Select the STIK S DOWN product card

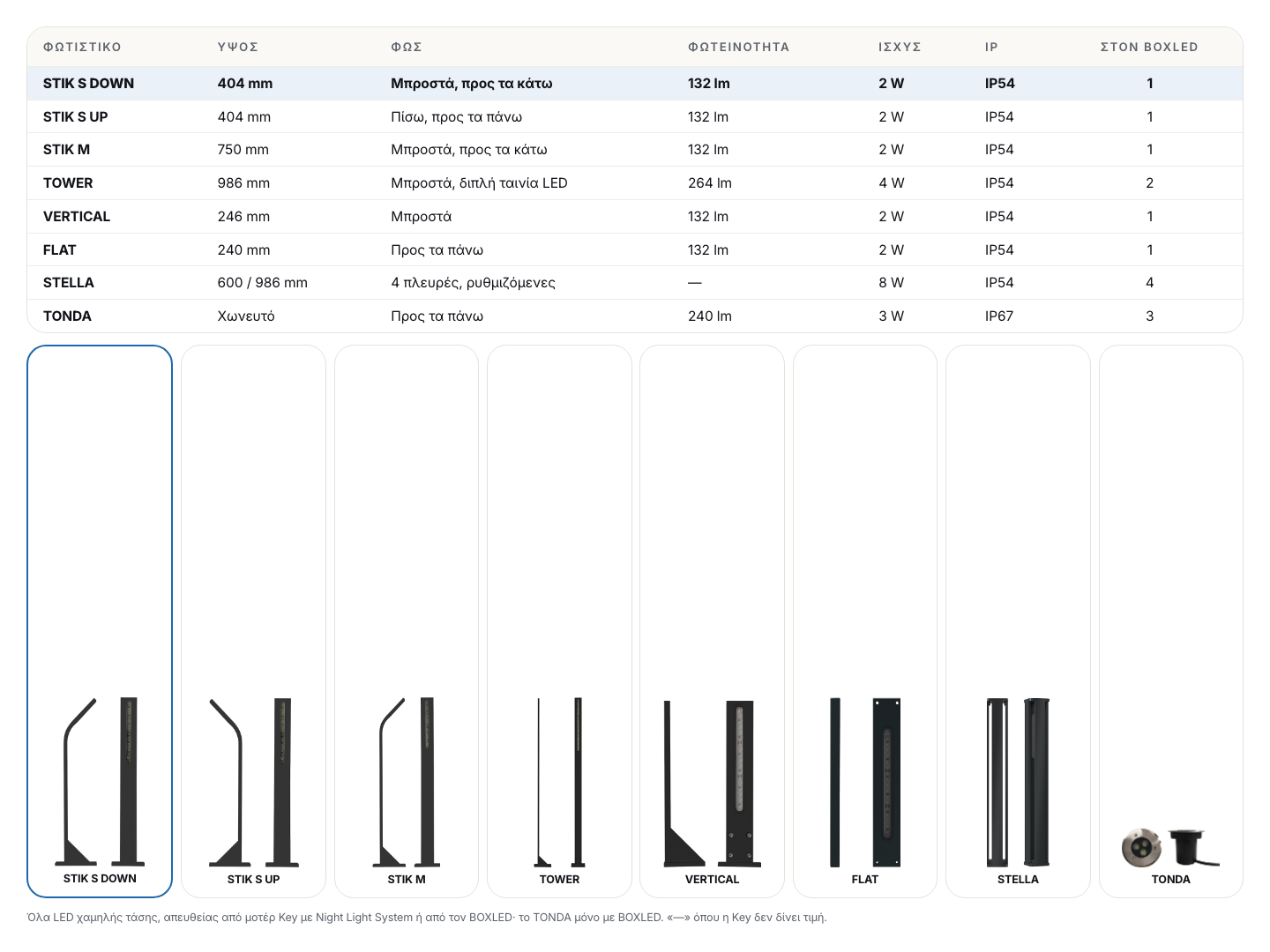click(100, 621)
